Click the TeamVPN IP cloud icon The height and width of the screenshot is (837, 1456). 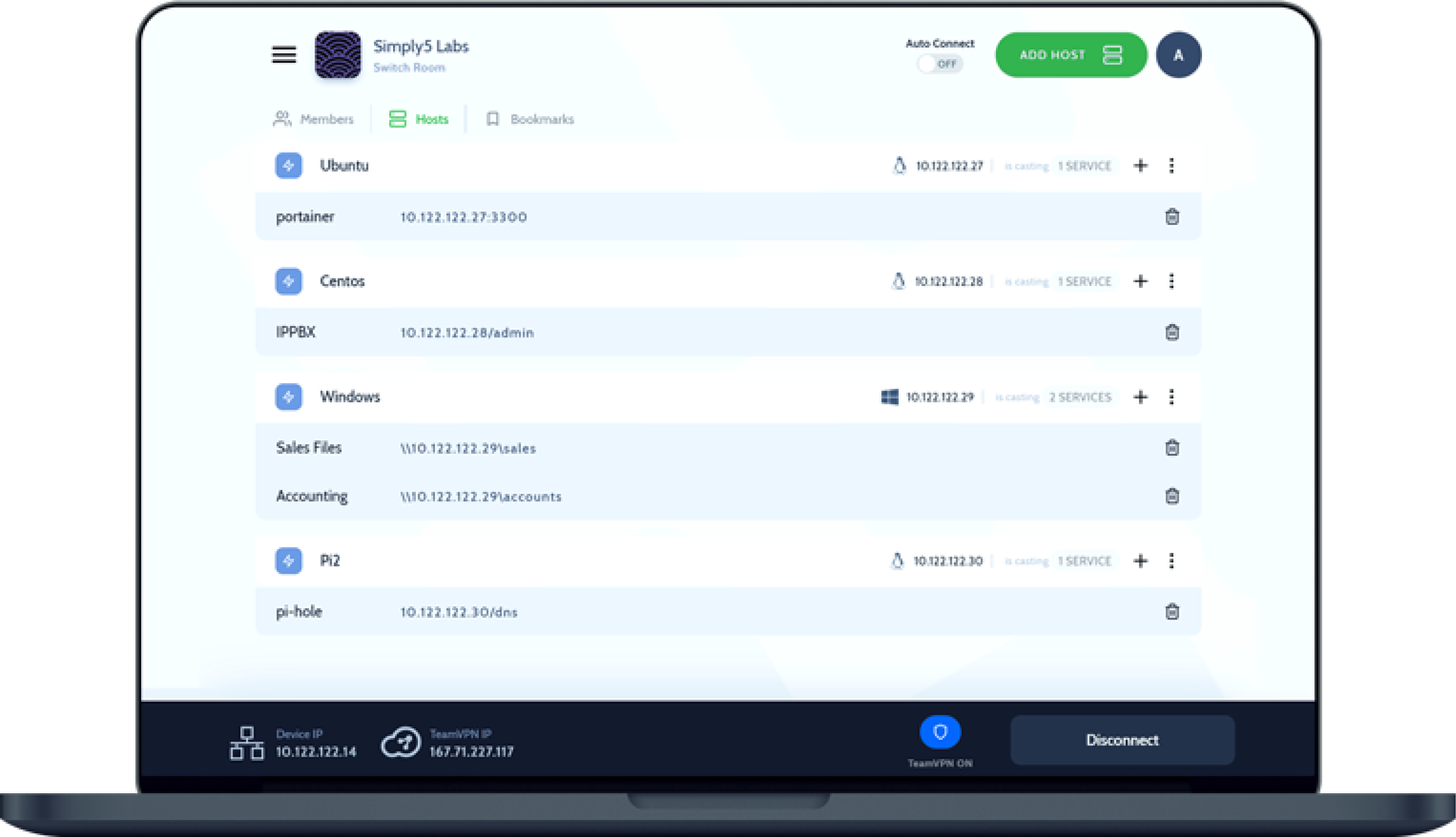[x=401, y=742]
